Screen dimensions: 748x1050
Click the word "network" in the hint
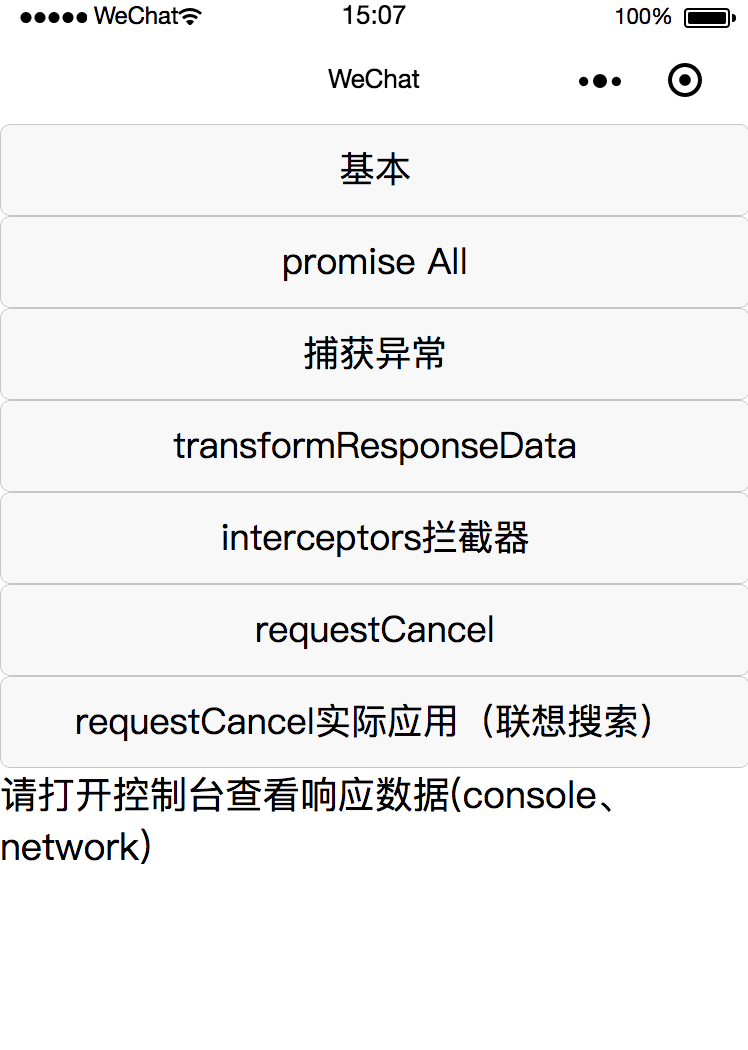pos(70,847)
